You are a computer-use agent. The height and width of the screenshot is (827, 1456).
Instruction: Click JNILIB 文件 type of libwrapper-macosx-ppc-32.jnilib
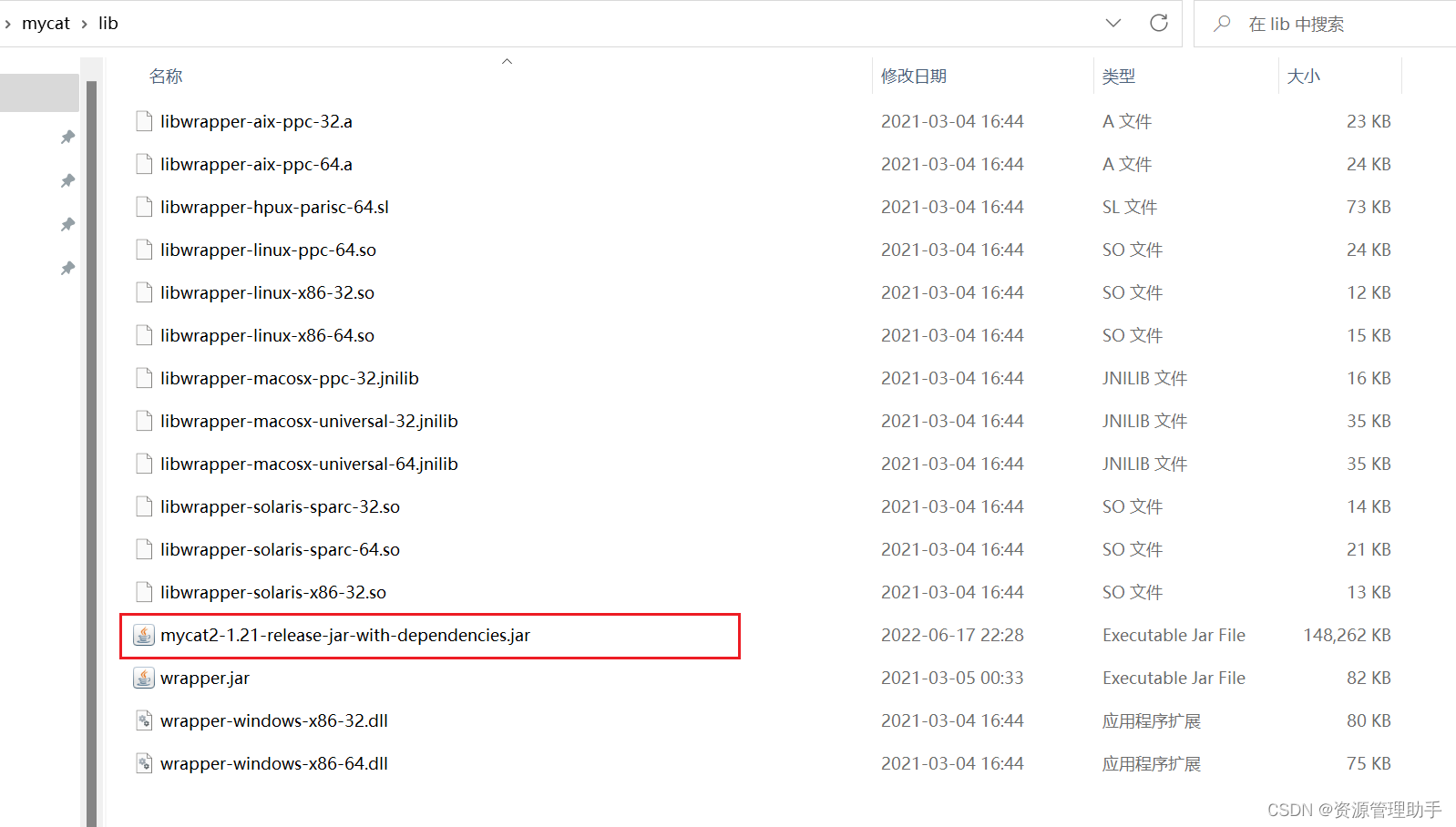(x=1144, y=378)
